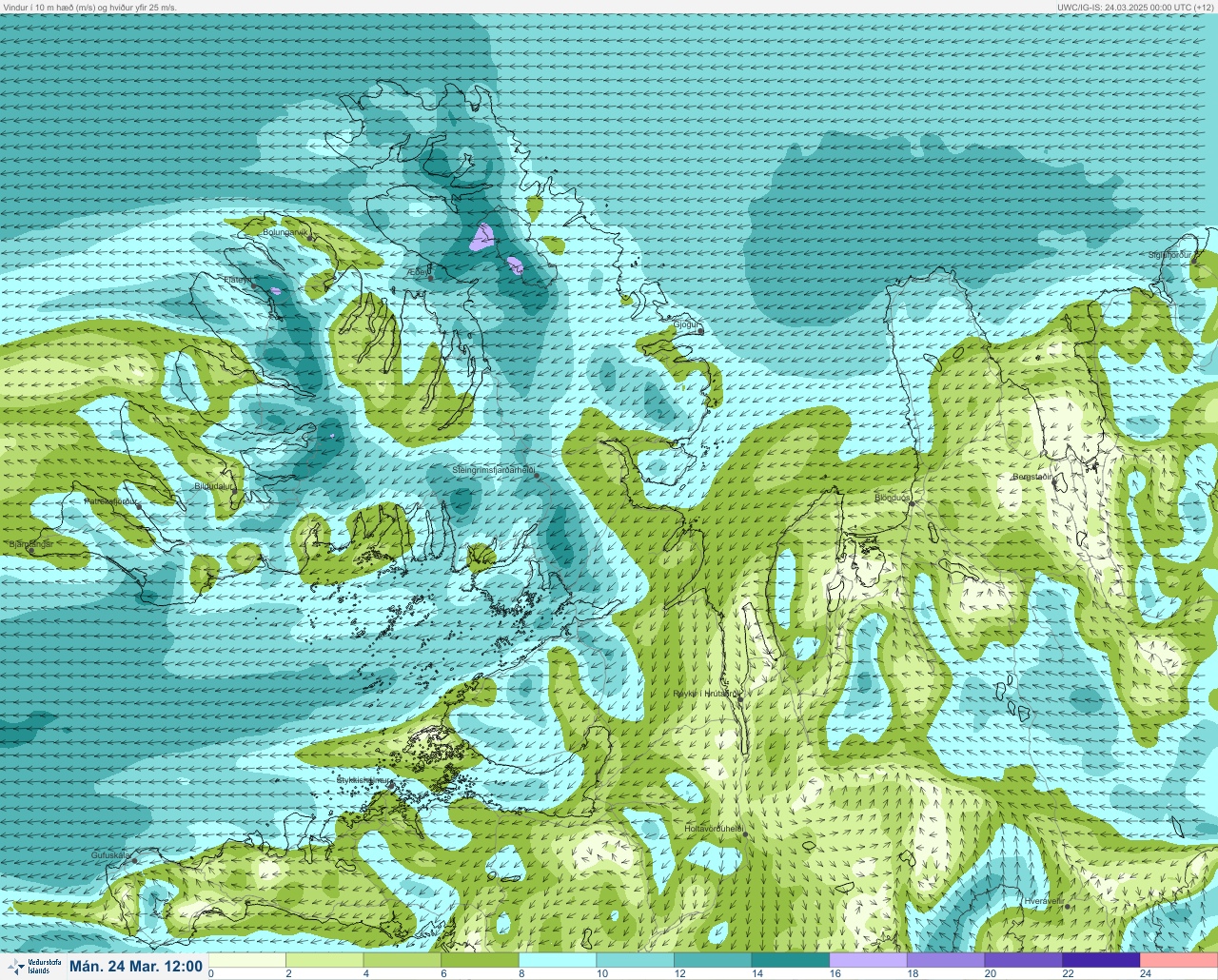Select the 6–8 m/s olive green swatch
Viewport: 1218px width, 980px height.
click(481, 959)
